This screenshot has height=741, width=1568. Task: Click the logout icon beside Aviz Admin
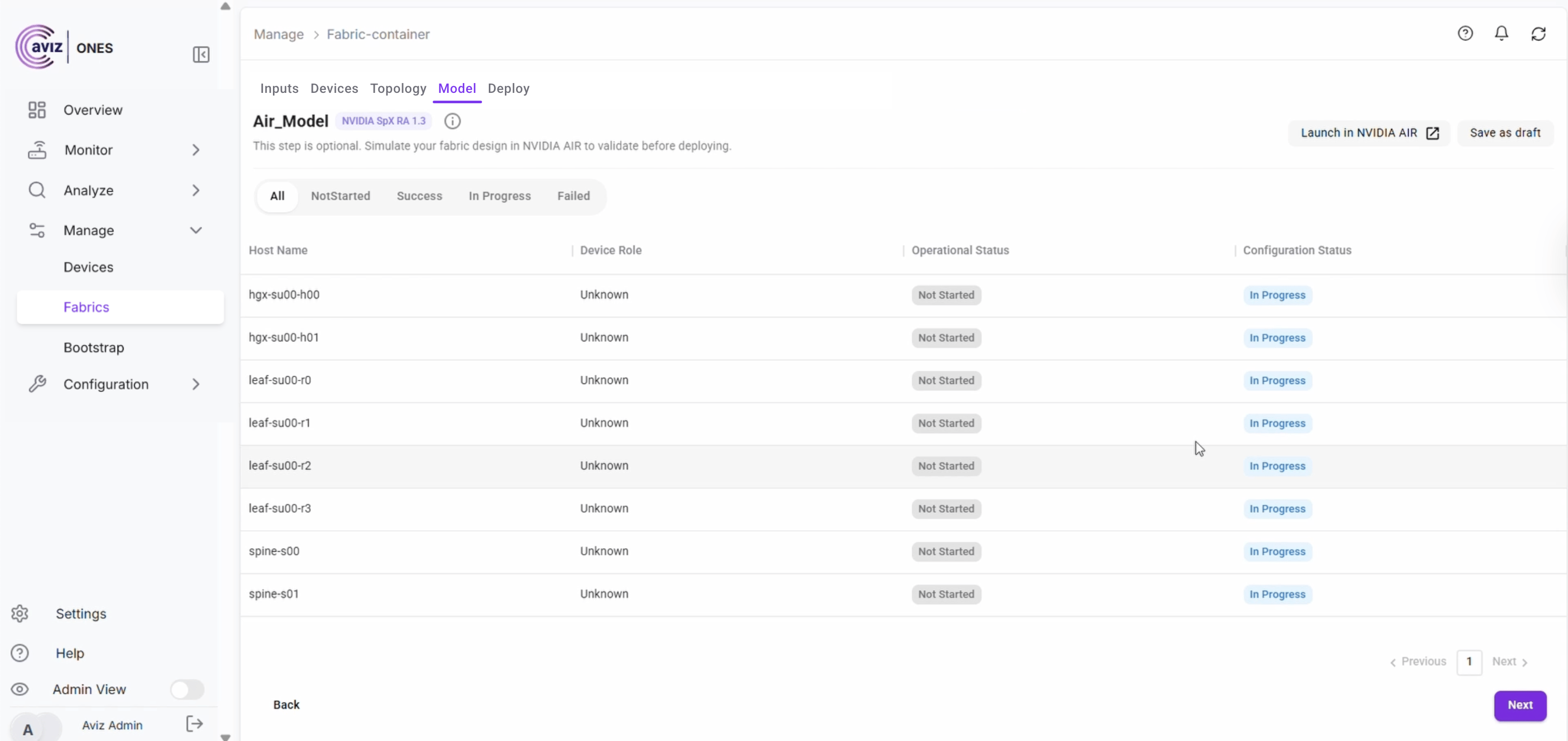point(194,724)
